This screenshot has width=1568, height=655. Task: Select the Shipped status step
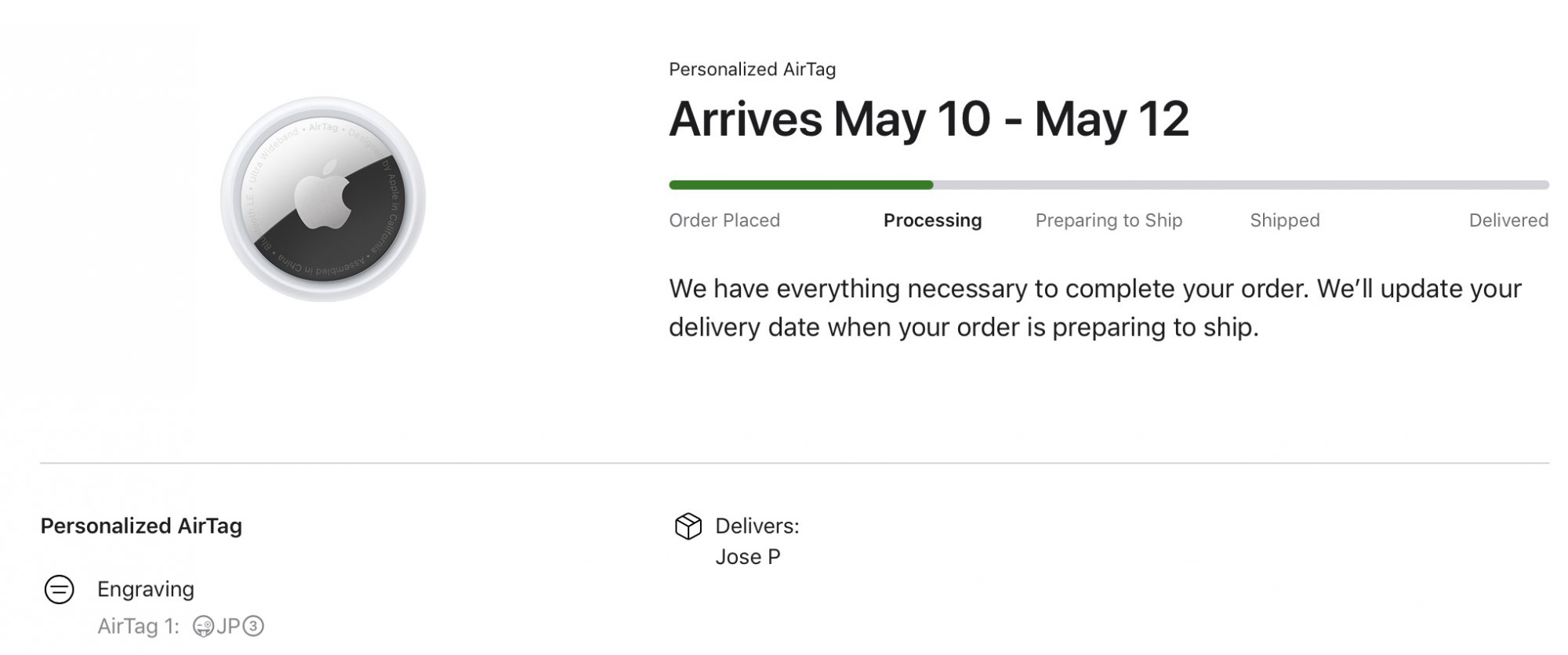coord(1284,220)
